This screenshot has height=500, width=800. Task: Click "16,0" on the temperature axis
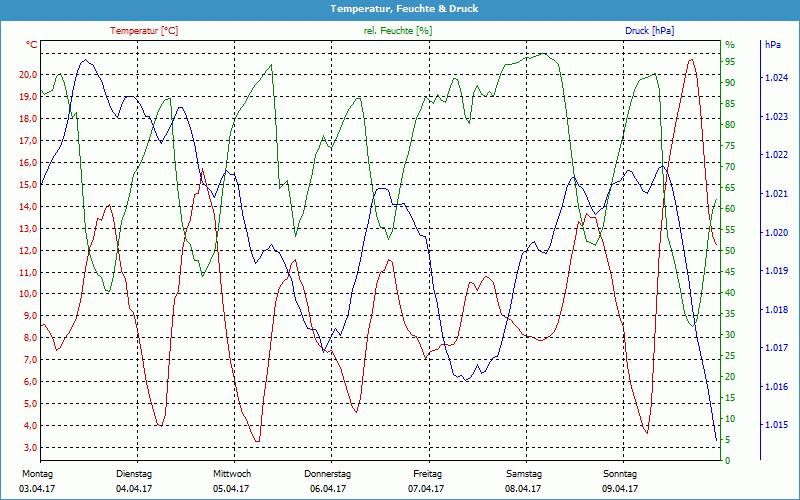(x=28, y=162)
